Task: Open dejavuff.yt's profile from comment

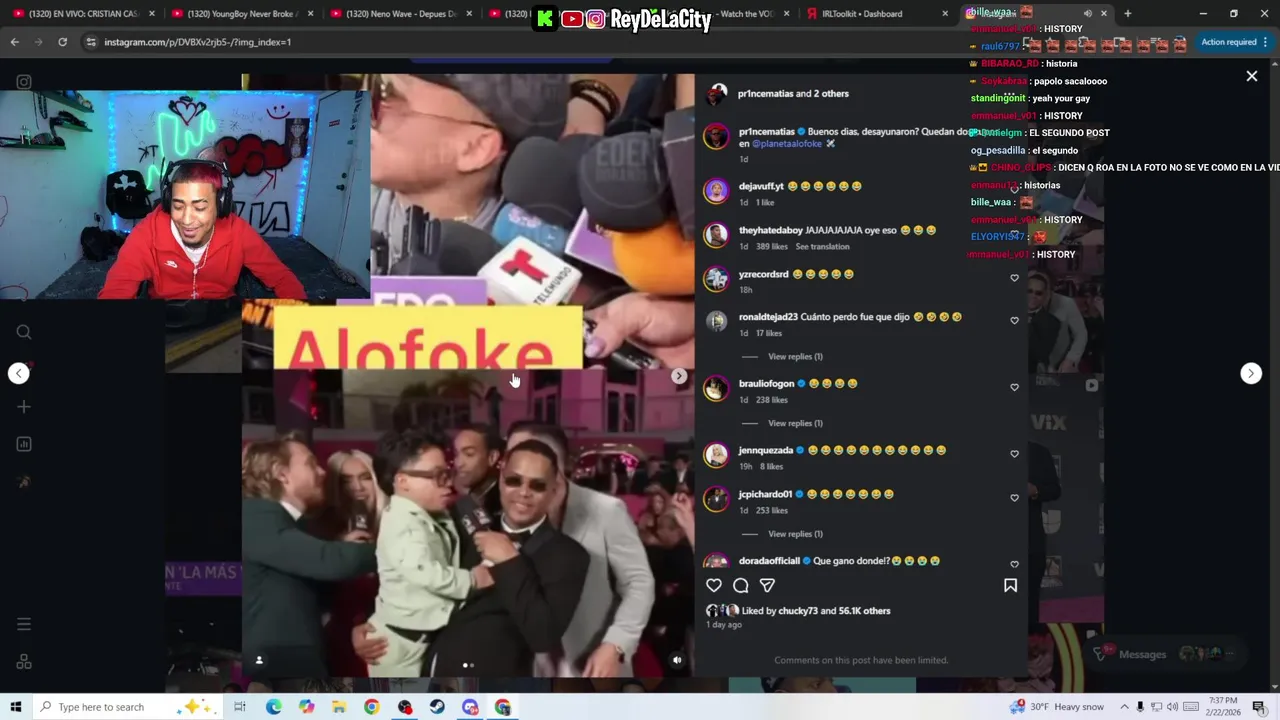Action: (761, 186)
